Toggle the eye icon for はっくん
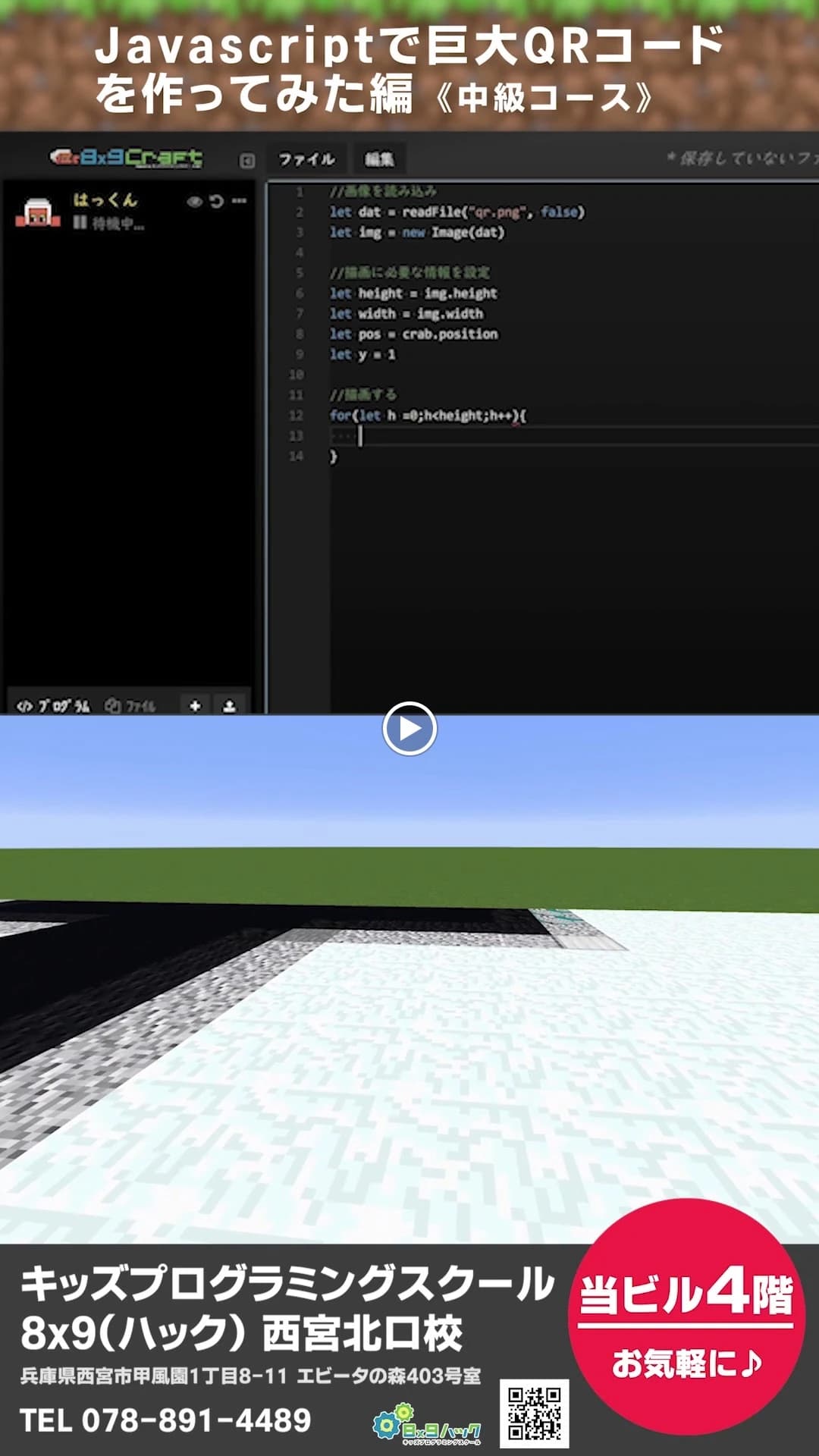 click(195, 201)
